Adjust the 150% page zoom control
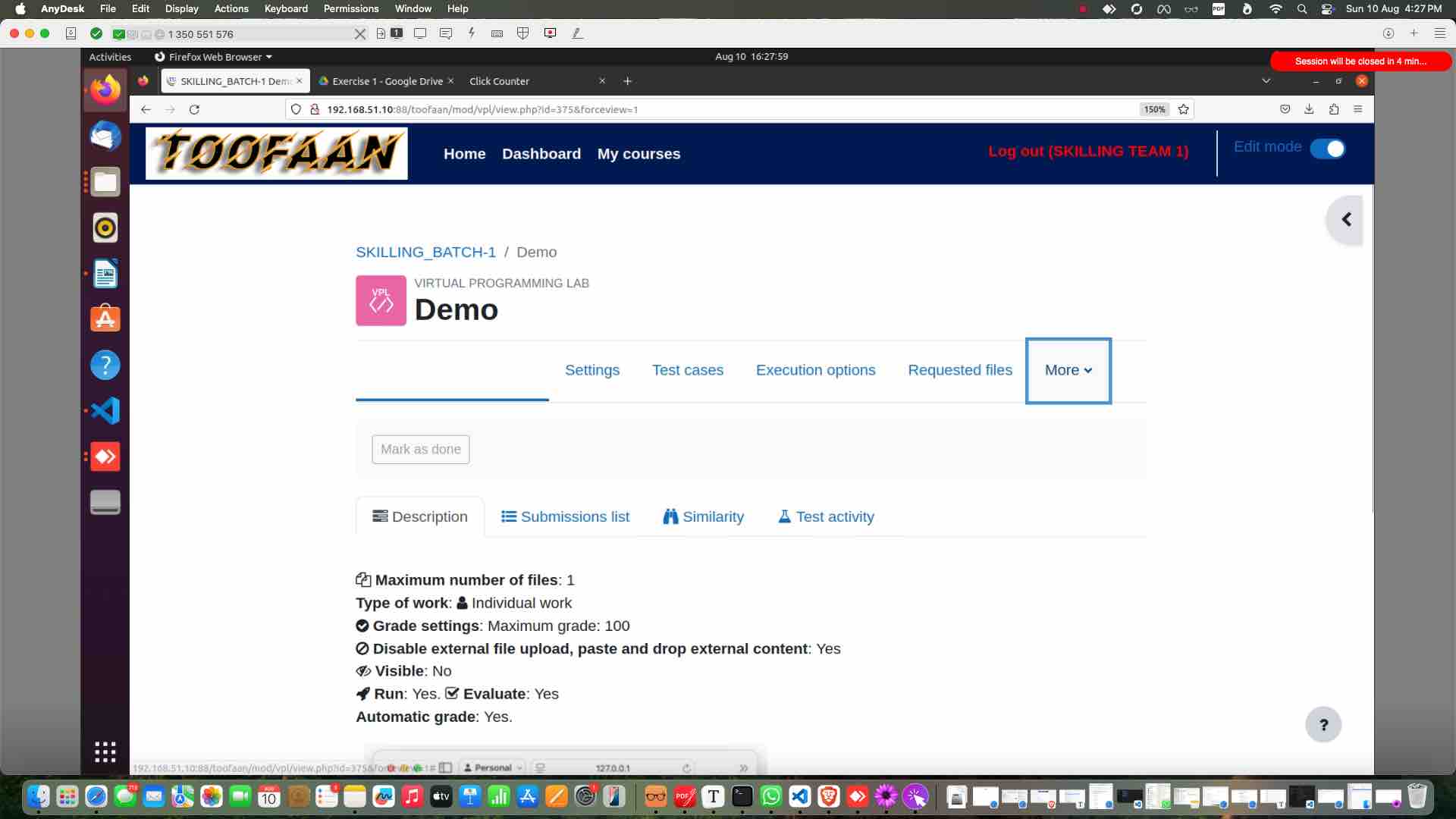 [x=1153, y=109]
